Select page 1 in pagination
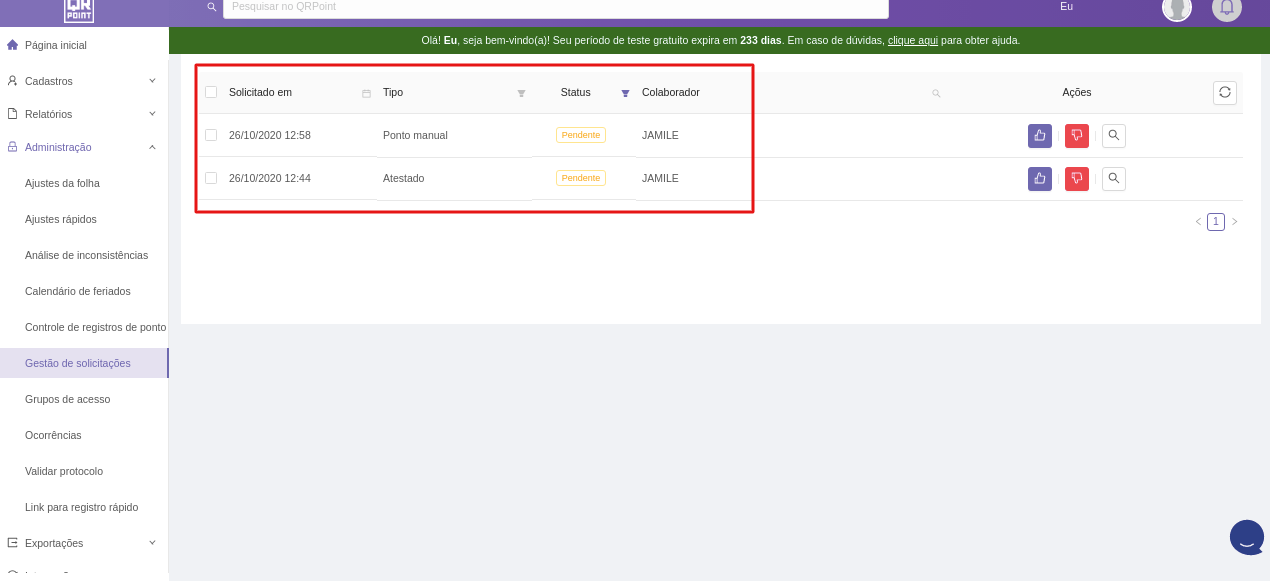Viewport: 1270px width, 581px height. pyautogui.click(x=1216, y=222)
